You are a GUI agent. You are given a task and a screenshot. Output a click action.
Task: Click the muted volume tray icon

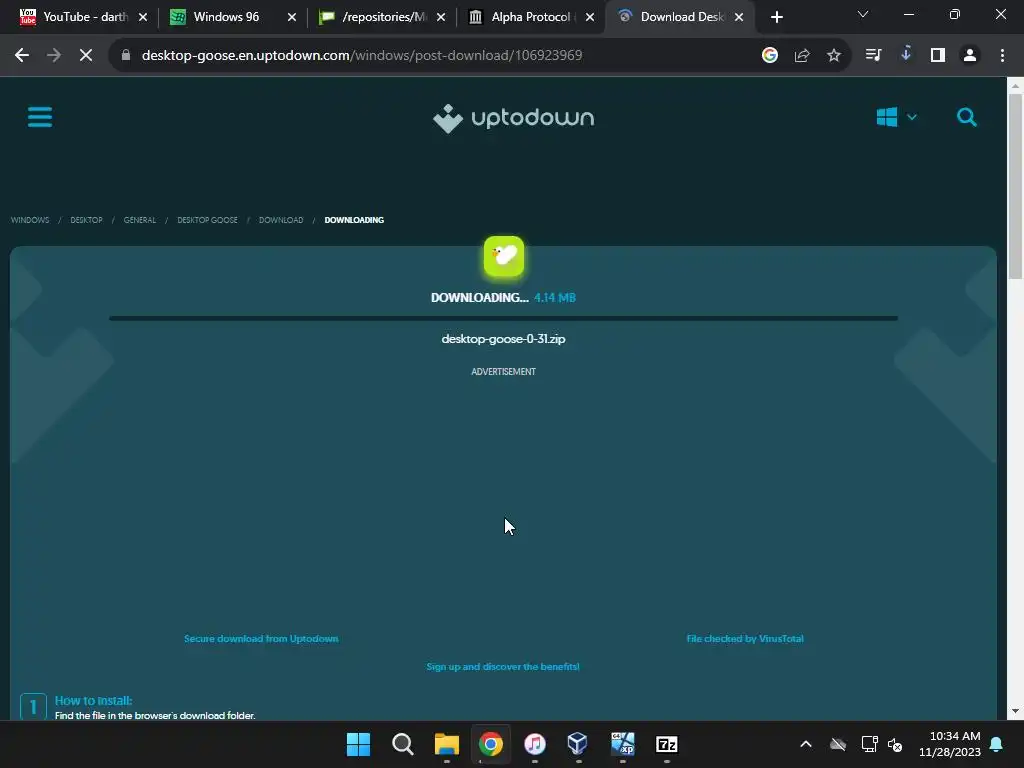(x=895, y=744)
